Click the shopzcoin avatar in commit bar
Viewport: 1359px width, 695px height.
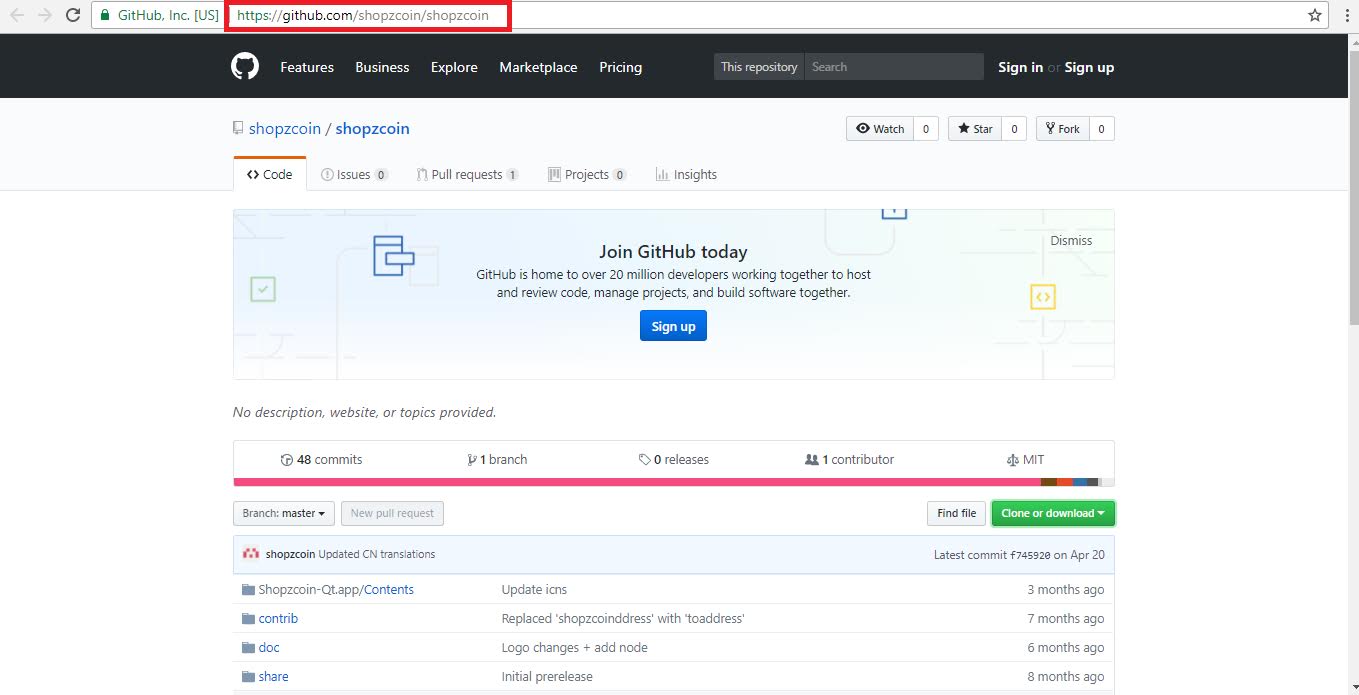(x=251, y=554)
